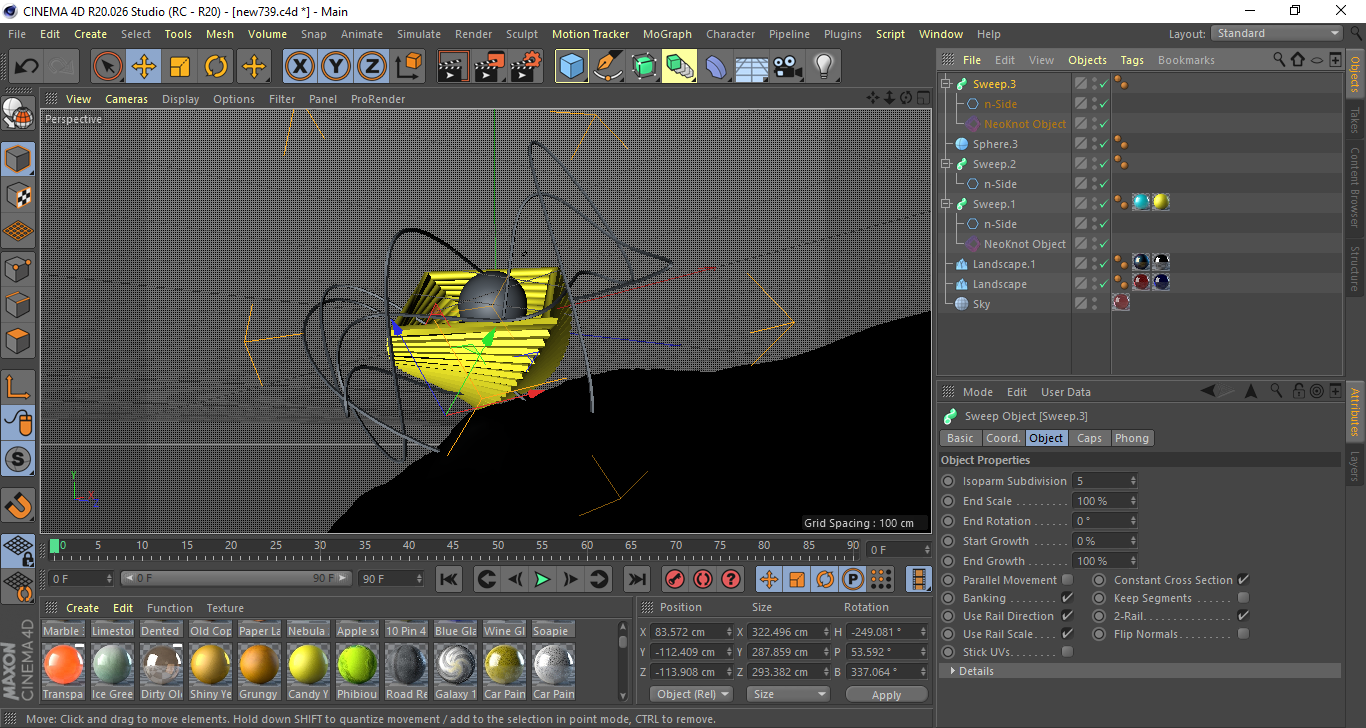Viewport: 1366px width, 728px height.
Task: Add a Cube primitive object
Action: pos(572,67)
